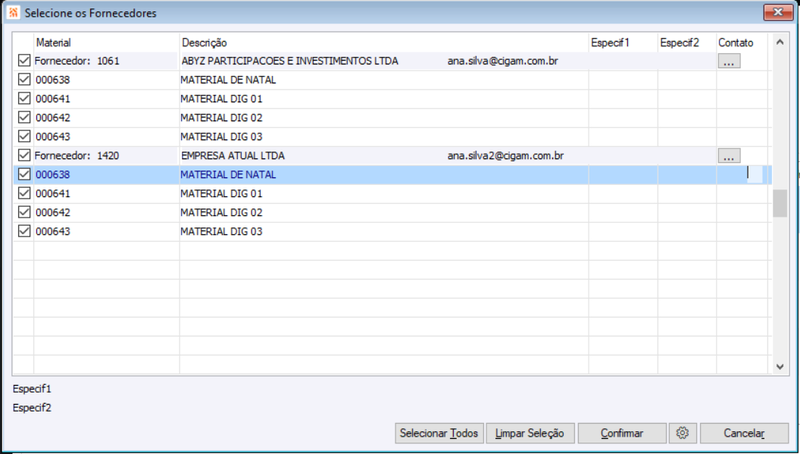
Task: Select the email ana.silva2@cigam.com.br
Action: [506, 156]
